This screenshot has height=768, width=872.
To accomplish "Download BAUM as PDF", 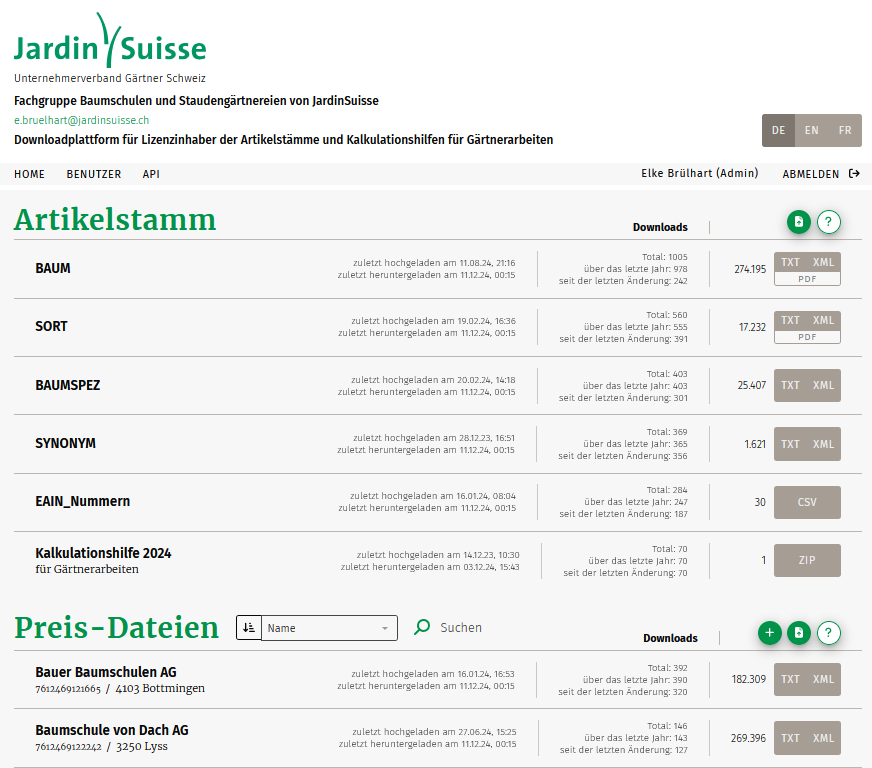I will pos(807,279).
